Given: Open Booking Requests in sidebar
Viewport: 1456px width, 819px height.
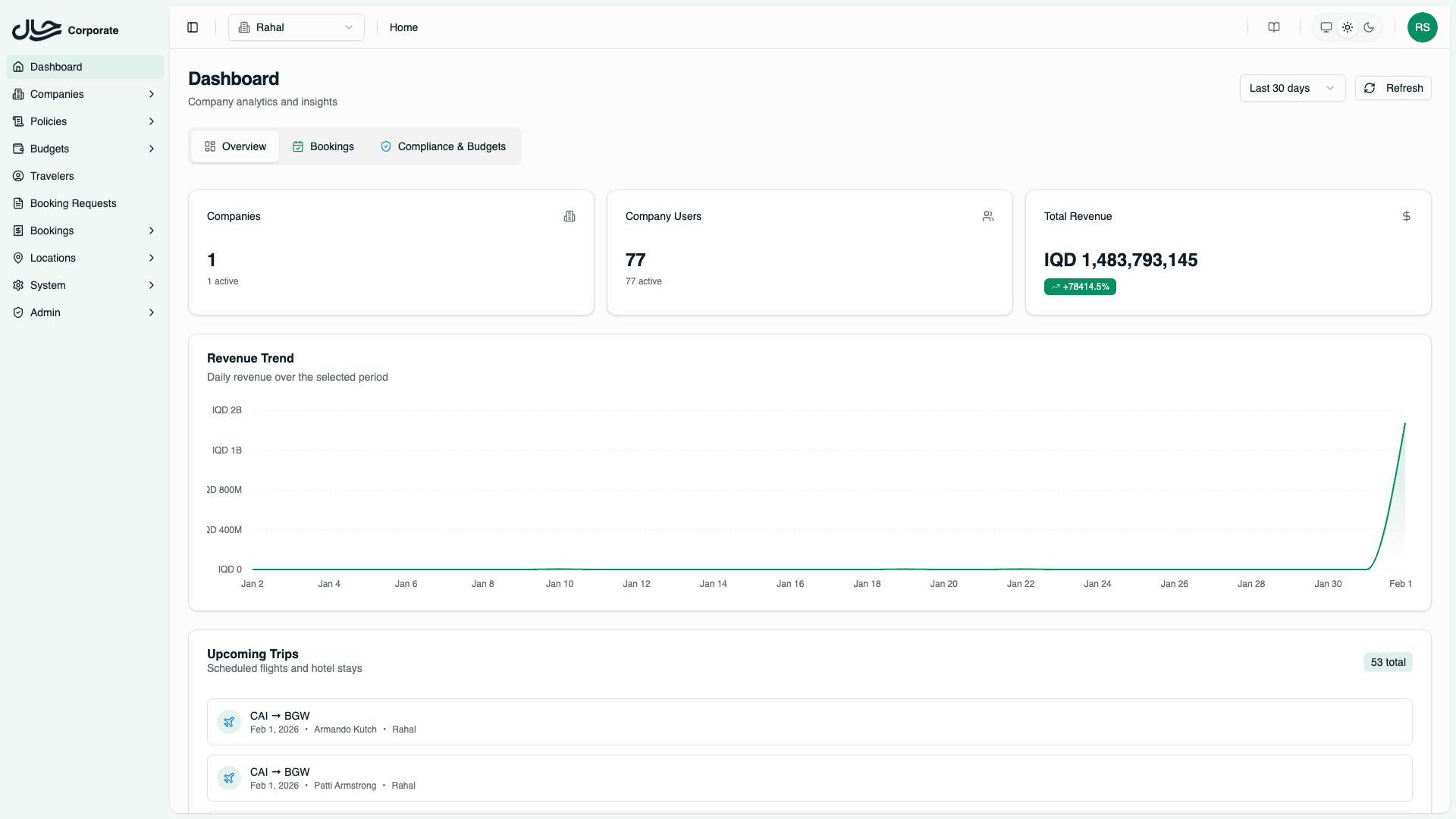Looking at the screenshot, I should point(73,203).
